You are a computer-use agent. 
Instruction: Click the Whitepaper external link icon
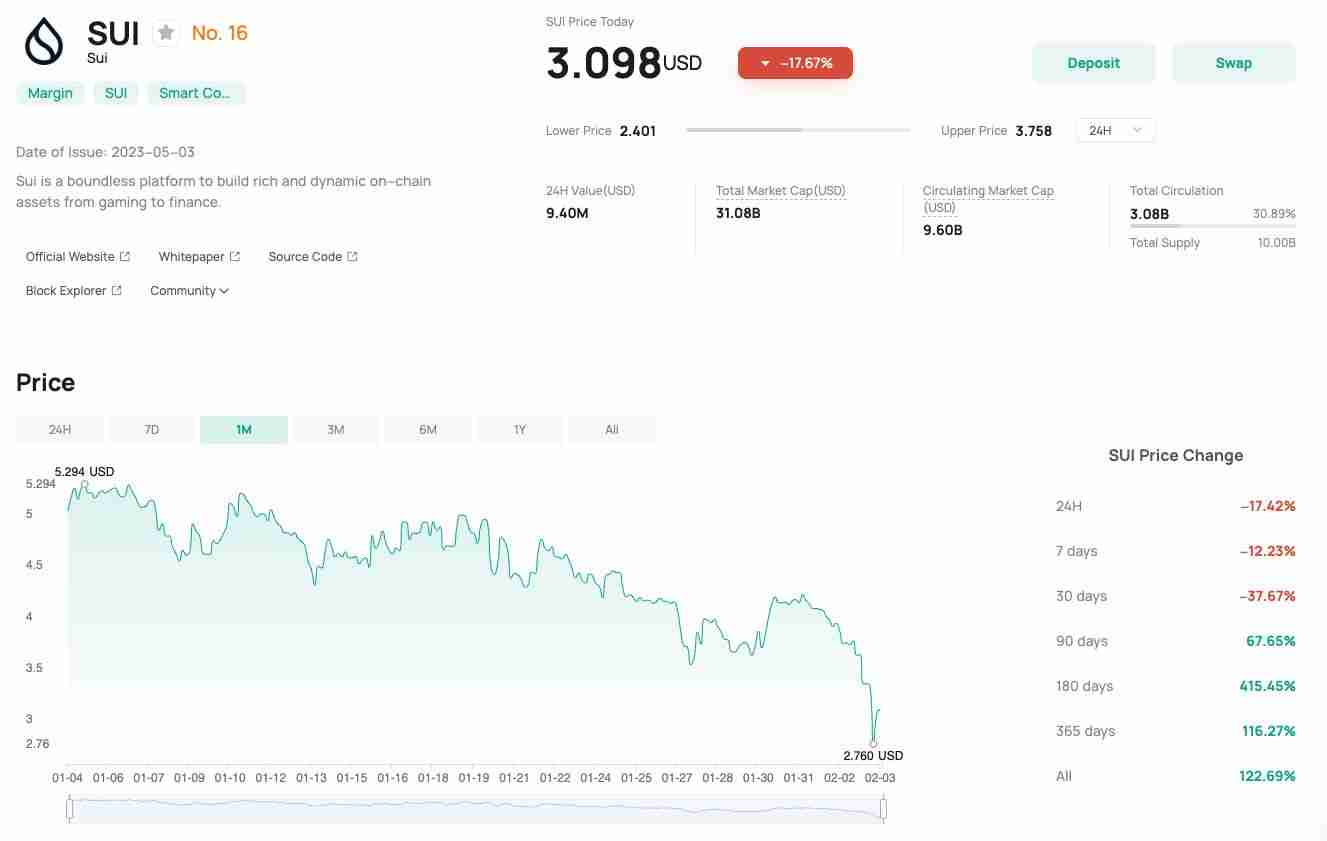[235, 257]
